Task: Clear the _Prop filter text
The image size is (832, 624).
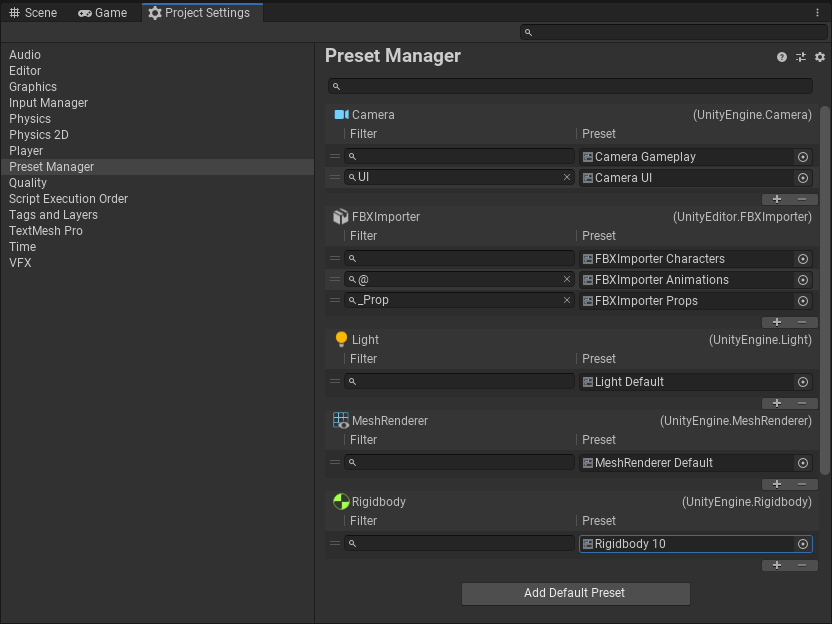Action: coord(567,300)
